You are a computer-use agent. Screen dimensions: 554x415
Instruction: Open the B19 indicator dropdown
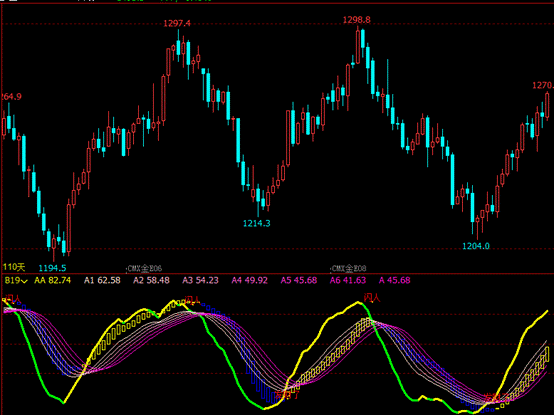click(16, 280)
